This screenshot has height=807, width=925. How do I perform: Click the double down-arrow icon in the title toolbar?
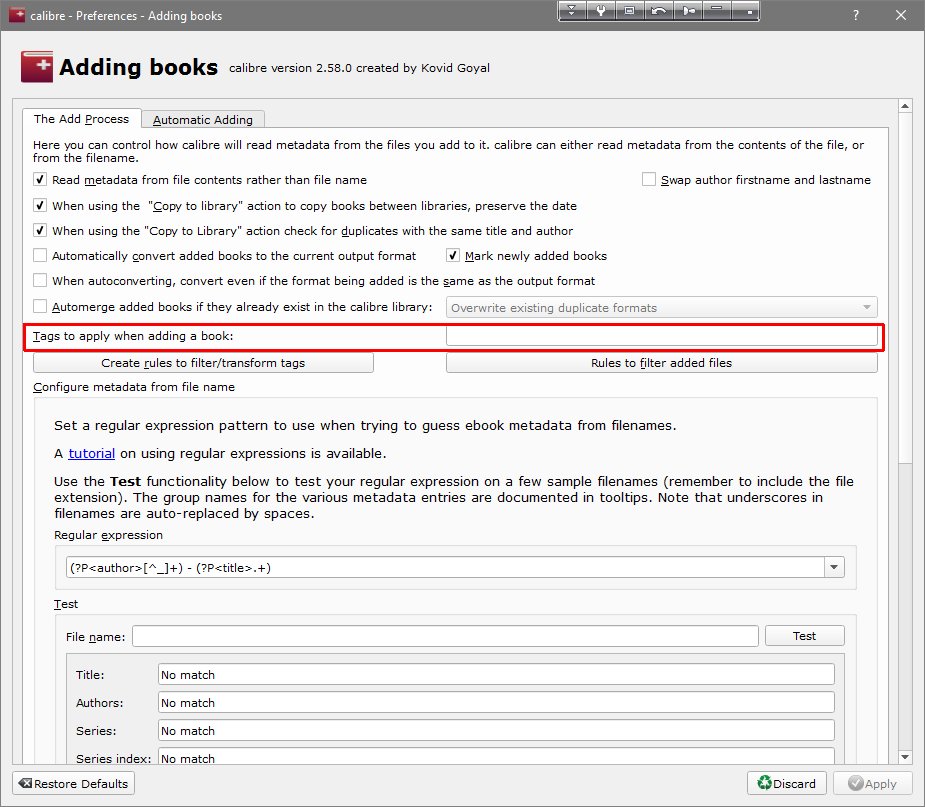pos(572,11)
